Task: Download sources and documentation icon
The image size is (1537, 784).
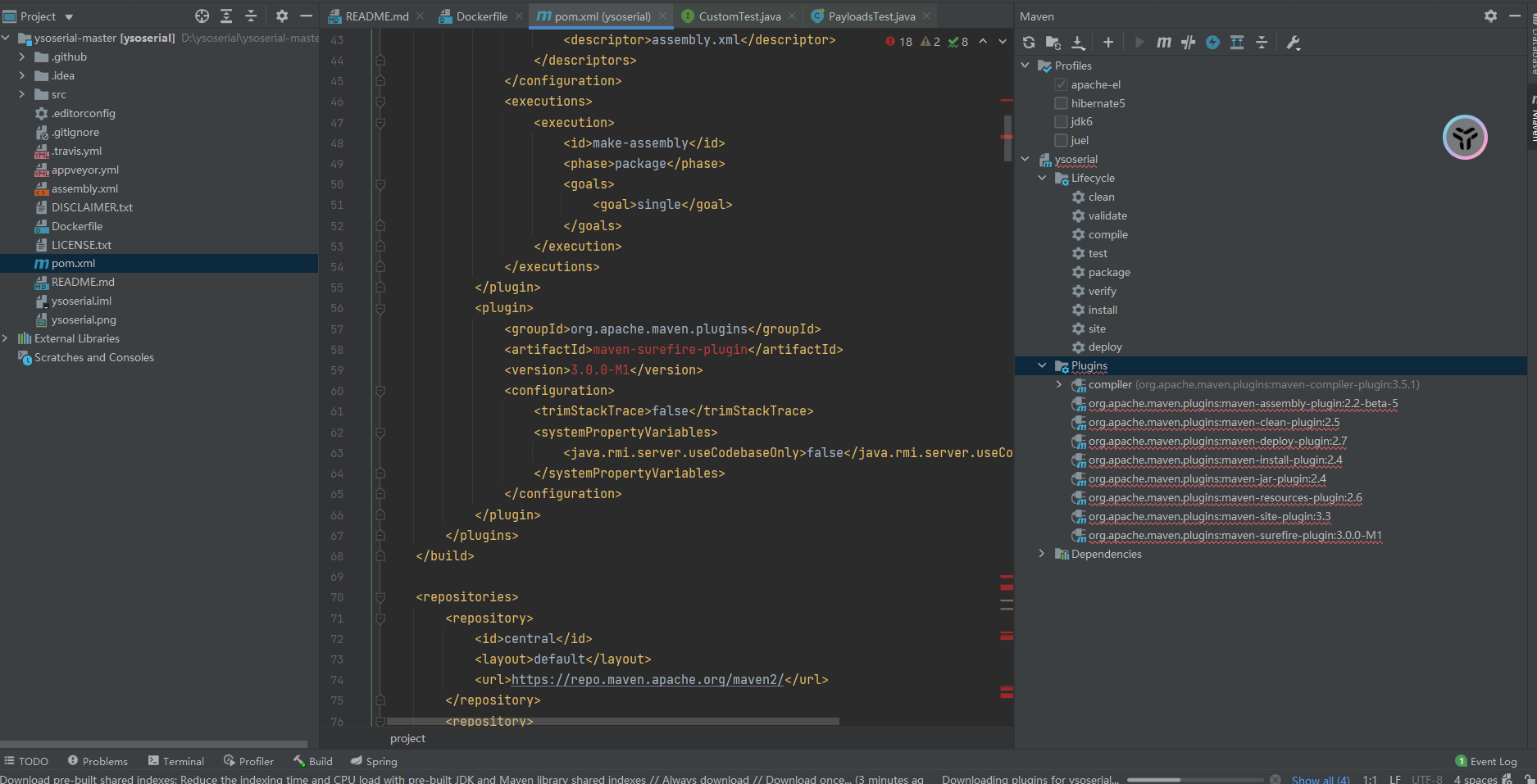Action: [x=1078, y=43]
